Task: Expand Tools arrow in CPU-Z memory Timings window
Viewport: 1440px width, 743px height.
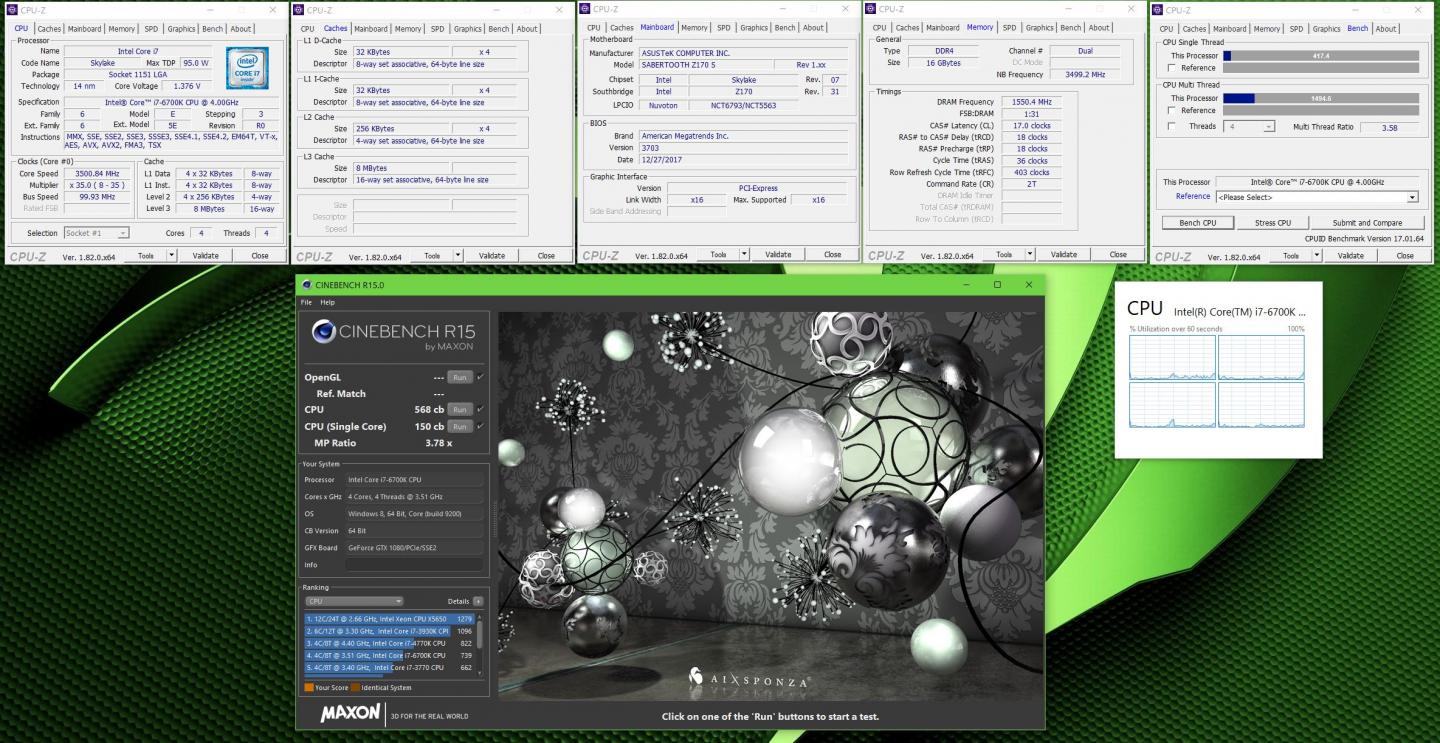Action: [1030, 254]
